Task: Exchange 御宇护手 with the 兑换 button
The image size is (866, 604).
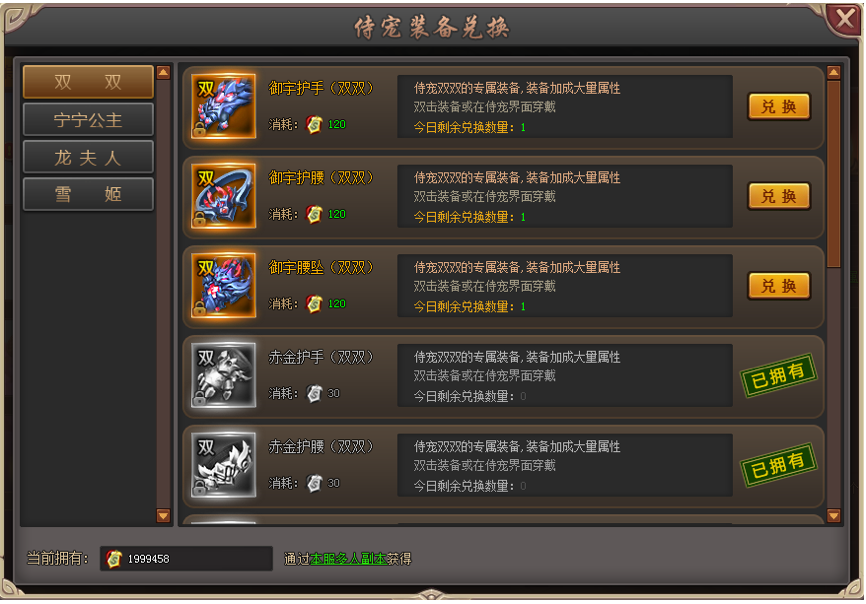Action: [x=779, y=106]
